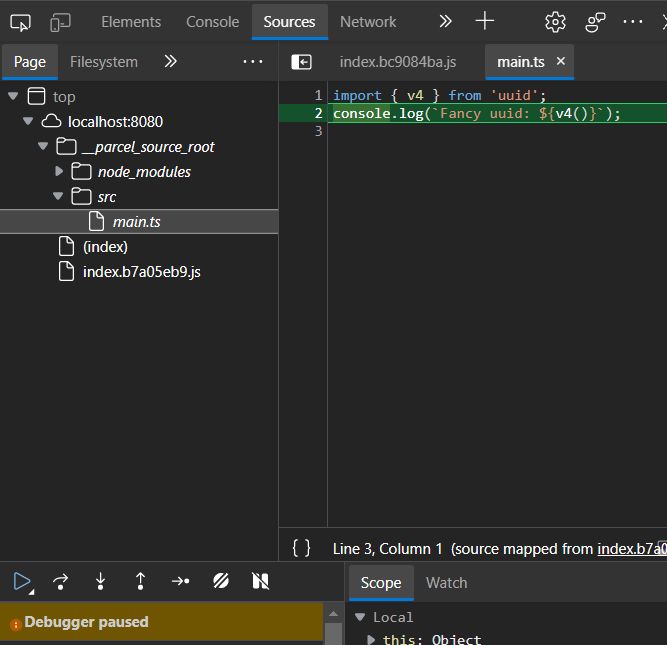
Task: Show more DevTools tabs chevron
Action: coord(445,21)
